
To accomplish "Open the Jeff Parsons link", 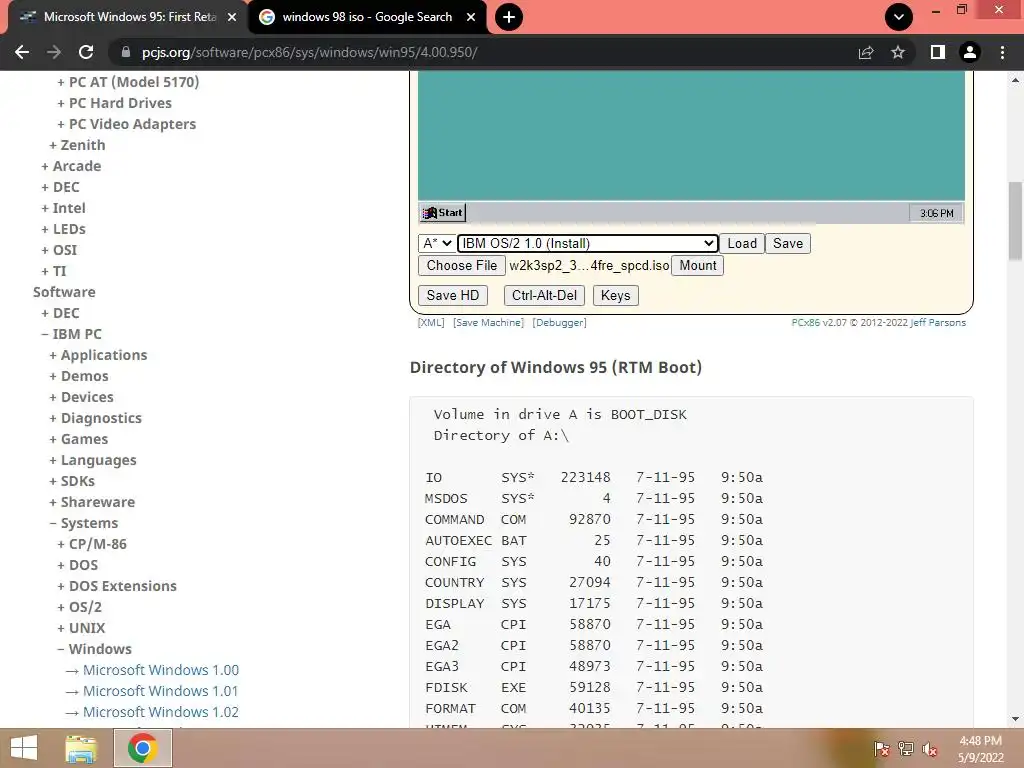I will point(938,323).
